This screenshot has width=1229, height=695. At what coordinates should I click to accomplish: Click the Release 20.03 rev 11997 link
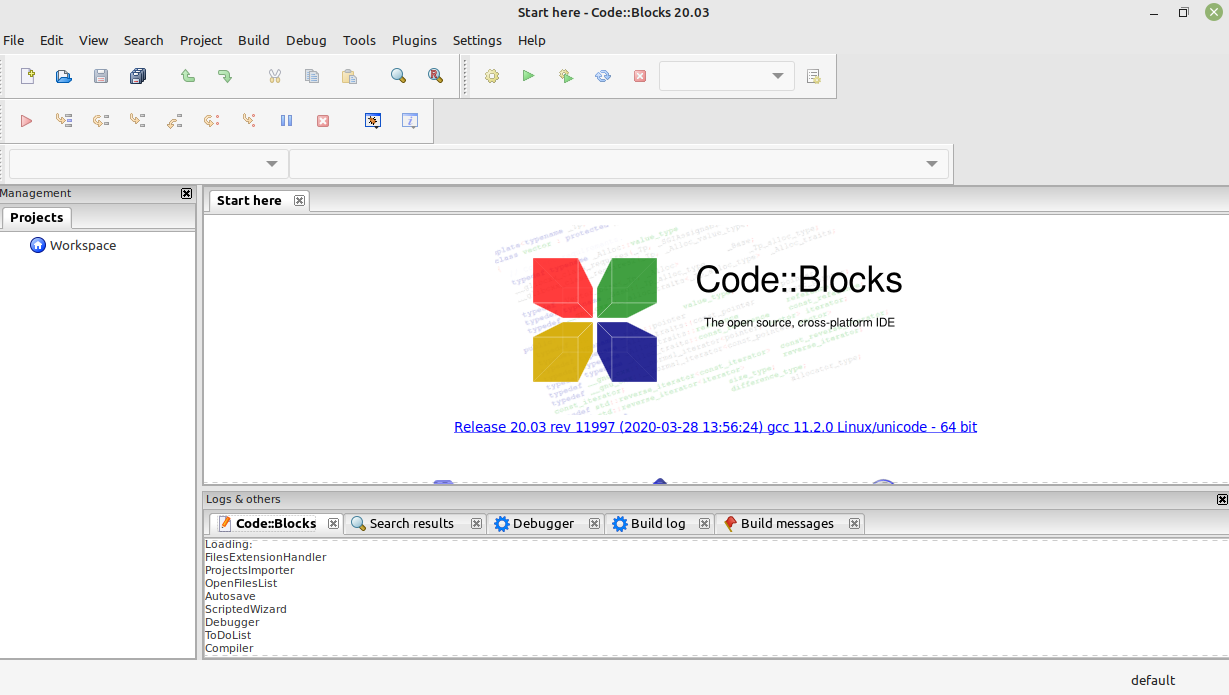point(715,427)
